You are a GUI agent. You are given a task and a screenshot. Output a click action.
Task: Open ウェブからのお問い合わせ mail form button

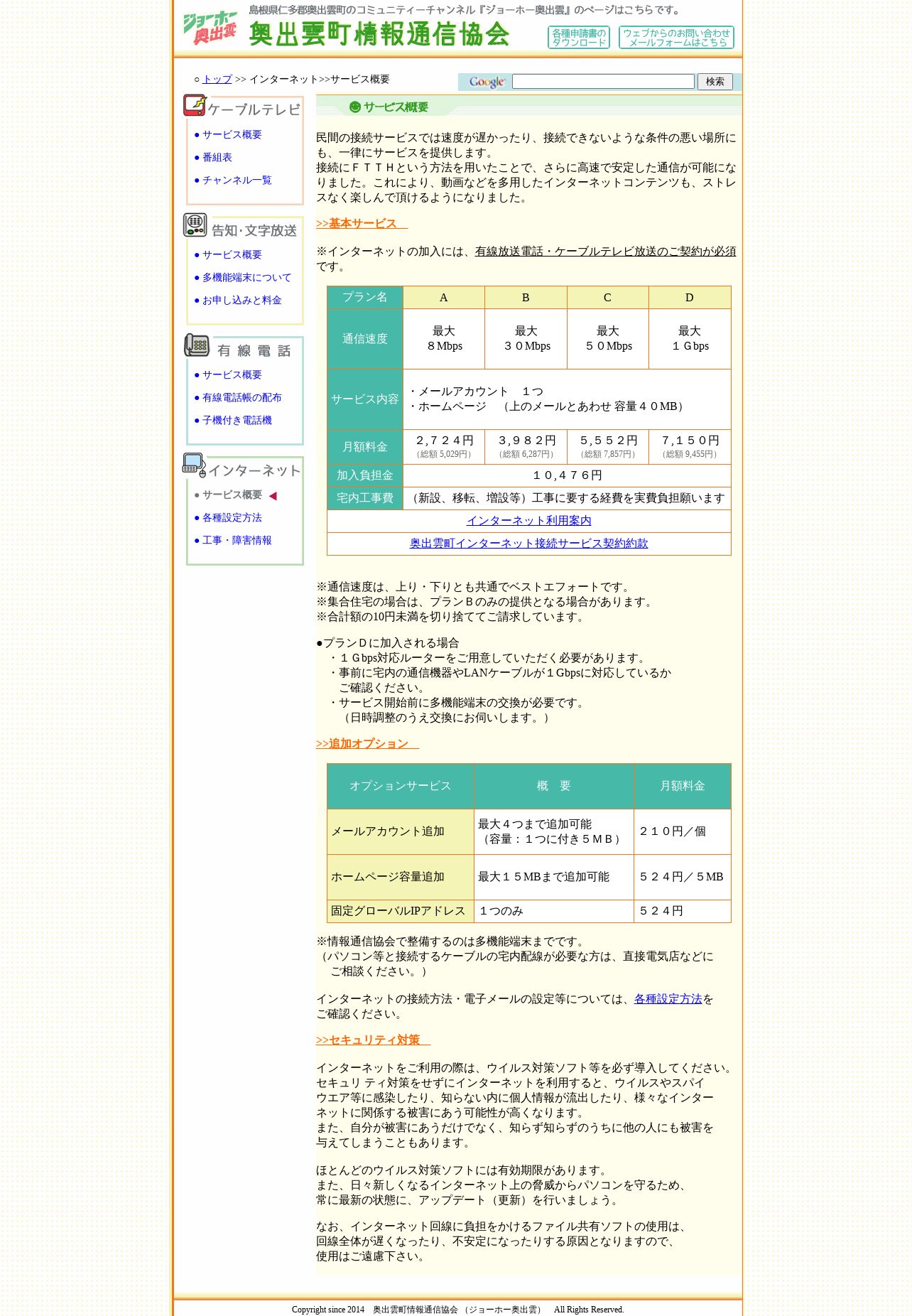676,38
